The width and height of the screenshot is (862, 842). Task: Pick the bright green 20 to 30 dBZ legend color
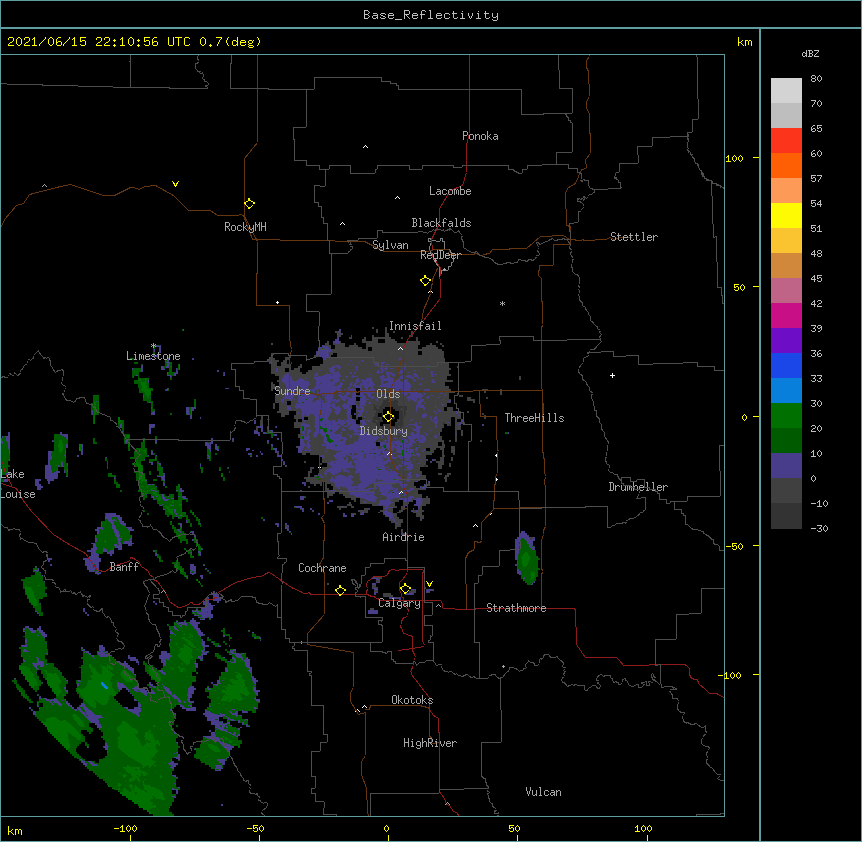(786, 416)
